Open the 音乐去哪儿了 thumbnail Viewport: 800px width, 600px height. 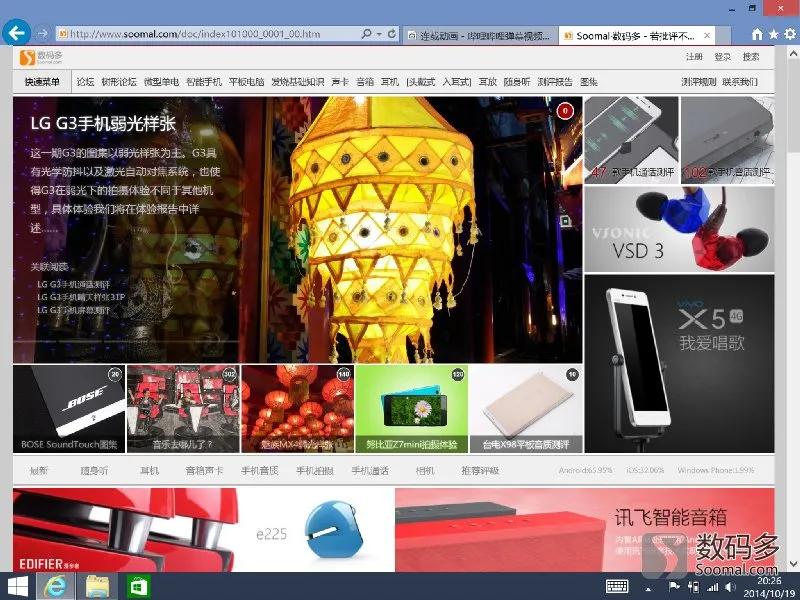tap(183, 409)
